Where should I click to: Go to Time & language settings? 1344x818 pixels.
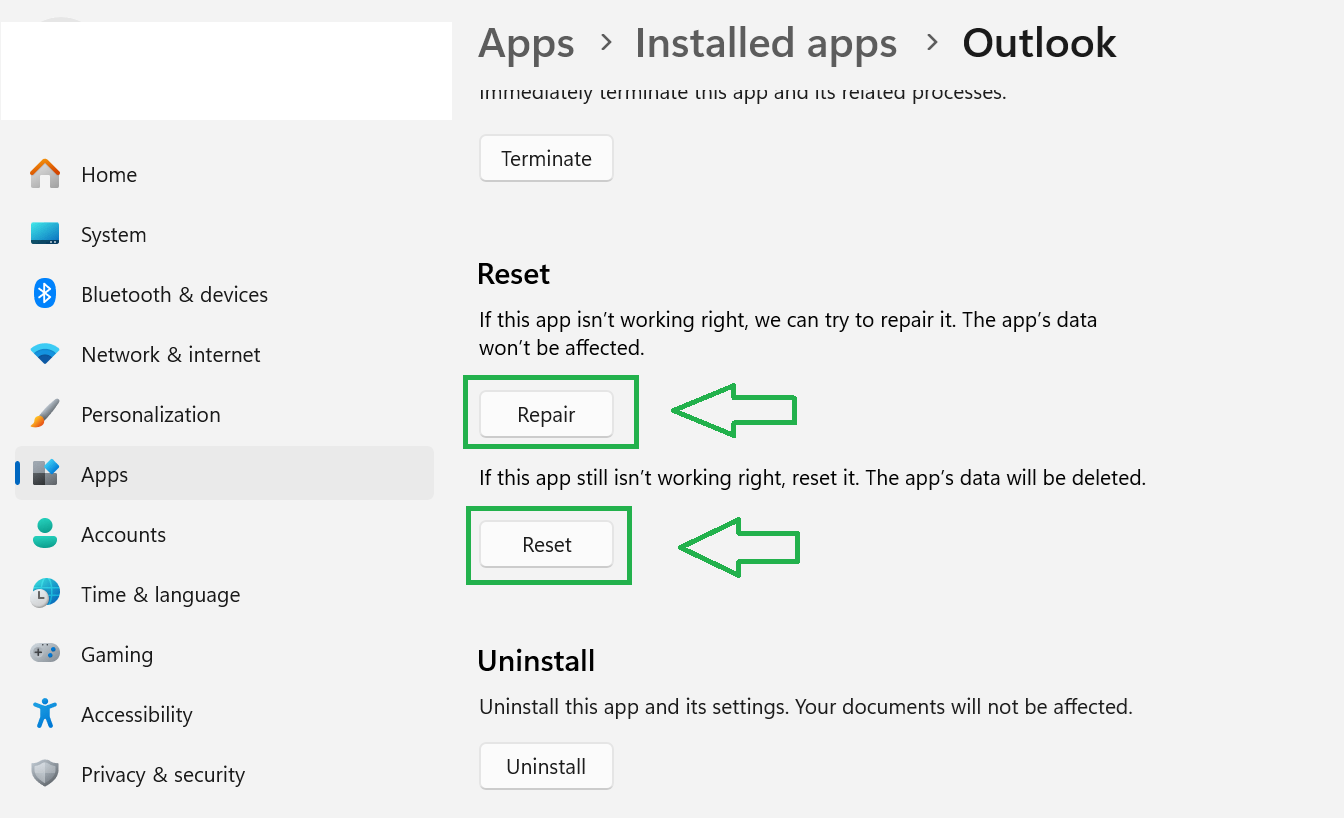point(161,594)
